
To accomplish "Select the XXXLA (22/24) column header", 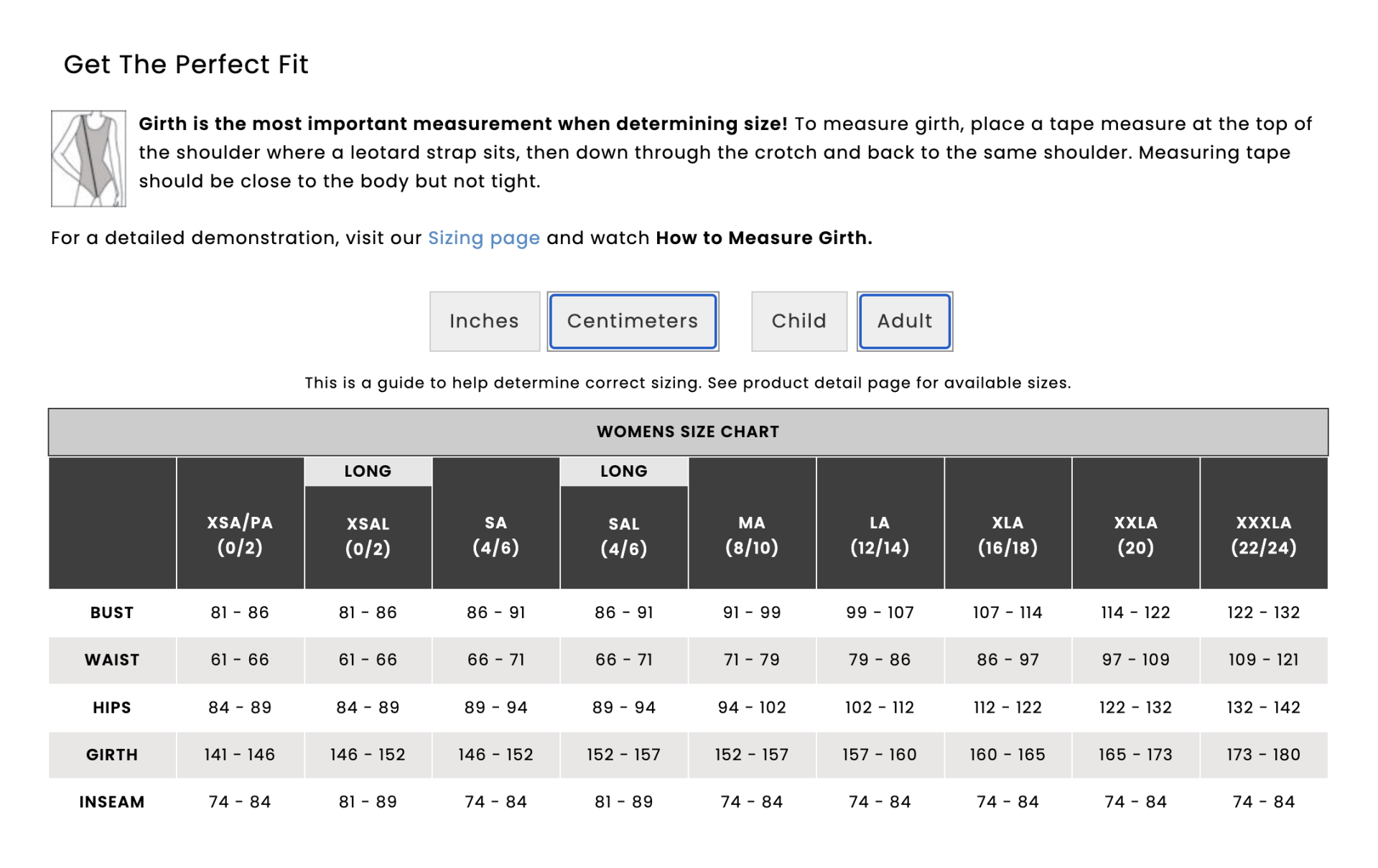I will tap(1263, 536).
